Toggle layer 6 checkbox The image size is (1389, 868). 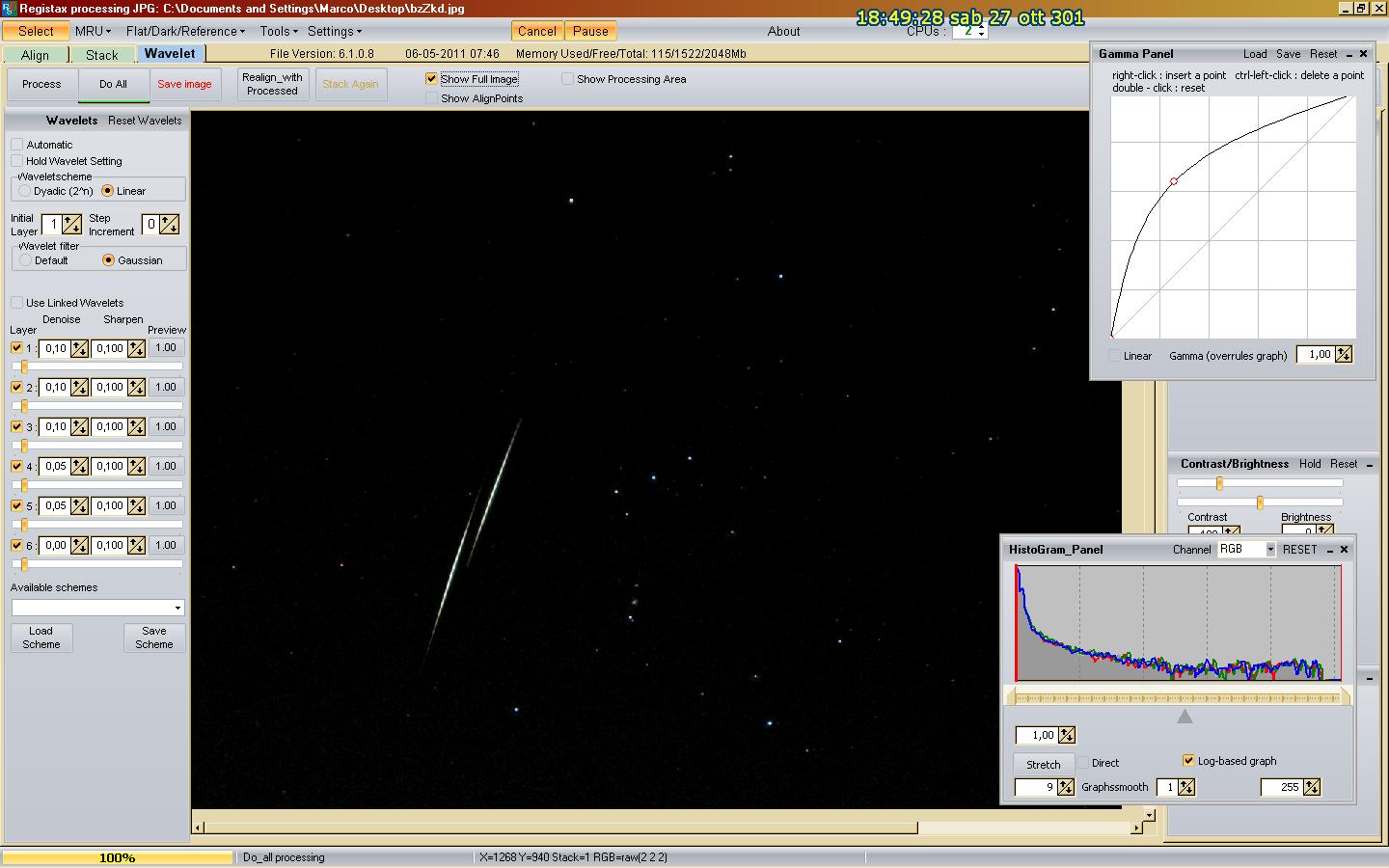click(x=16, y=546)
